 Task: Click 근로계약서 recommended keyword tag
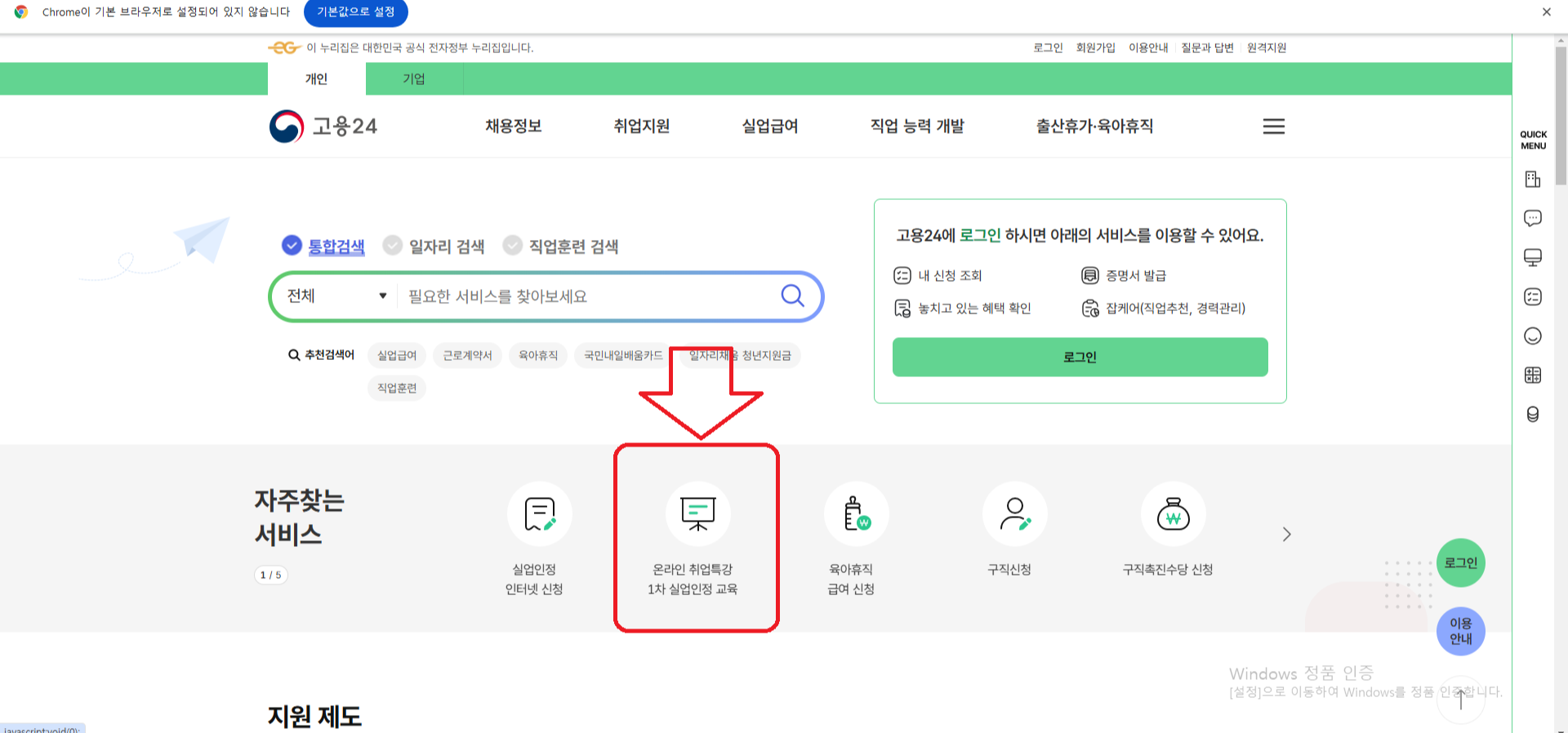tap(467, 355)
